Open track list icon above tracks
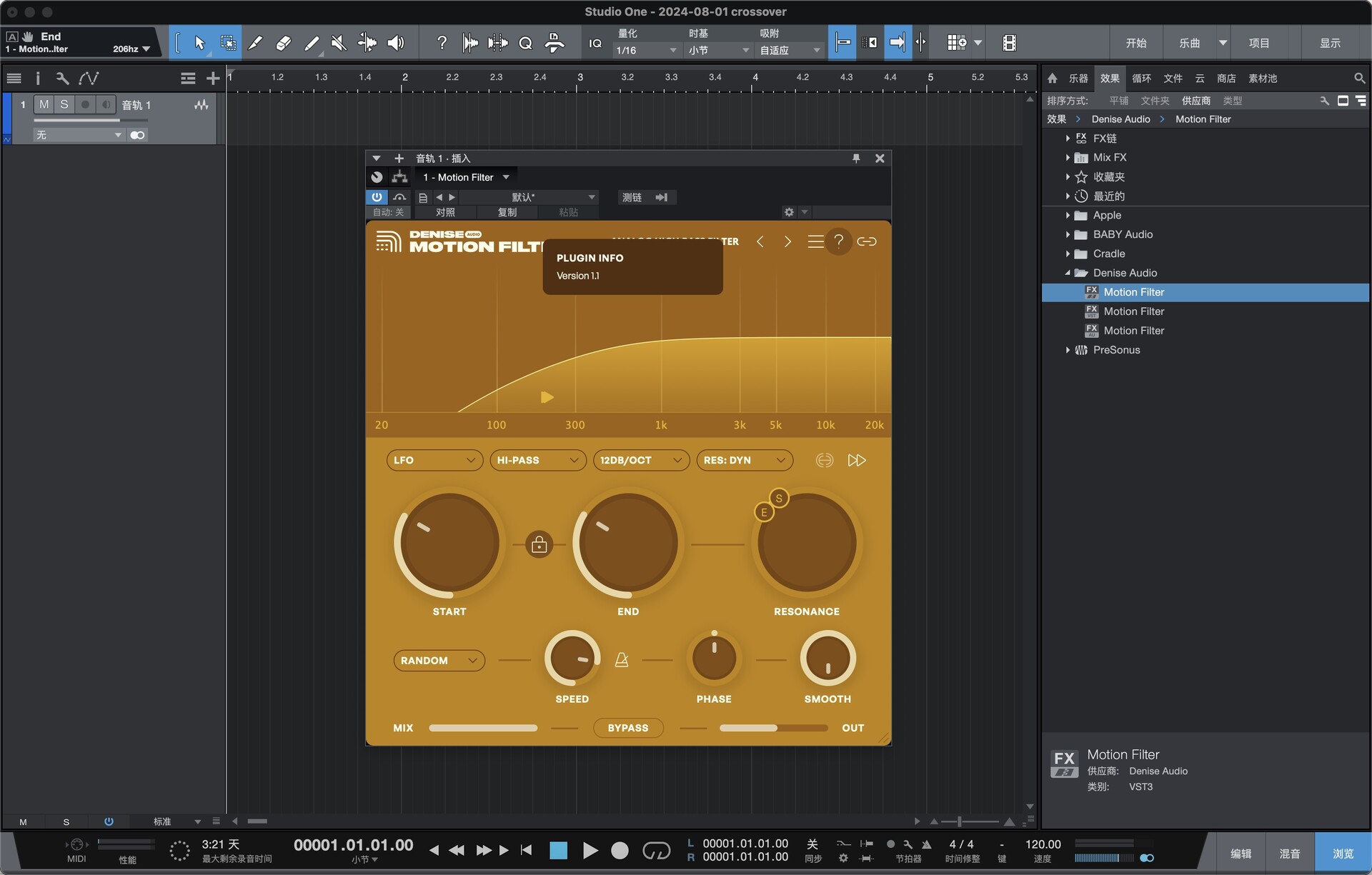 click(14, 79)
